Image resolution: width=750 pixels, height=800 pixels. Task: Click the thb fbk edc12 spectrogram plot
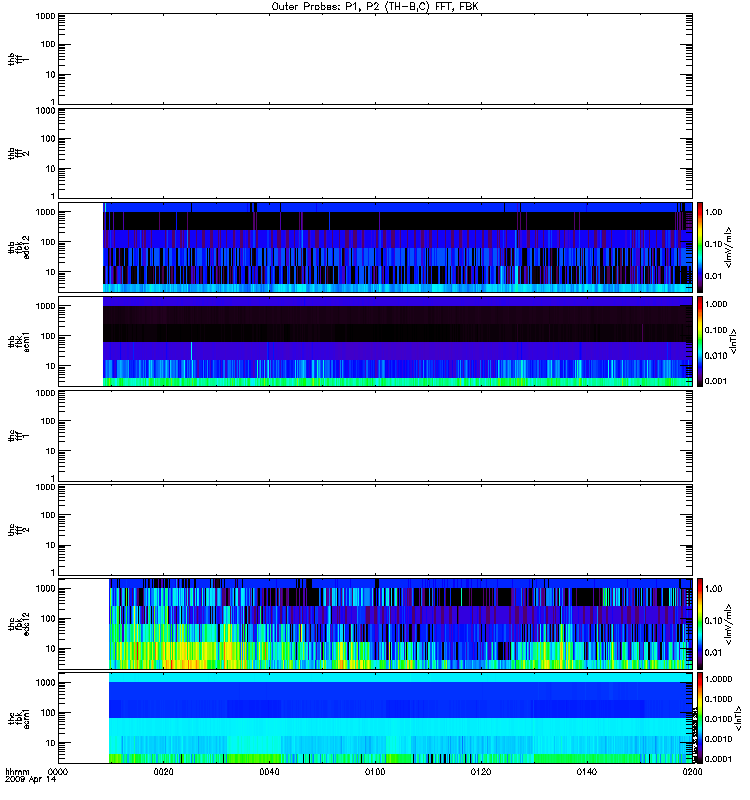click(397, 247)
